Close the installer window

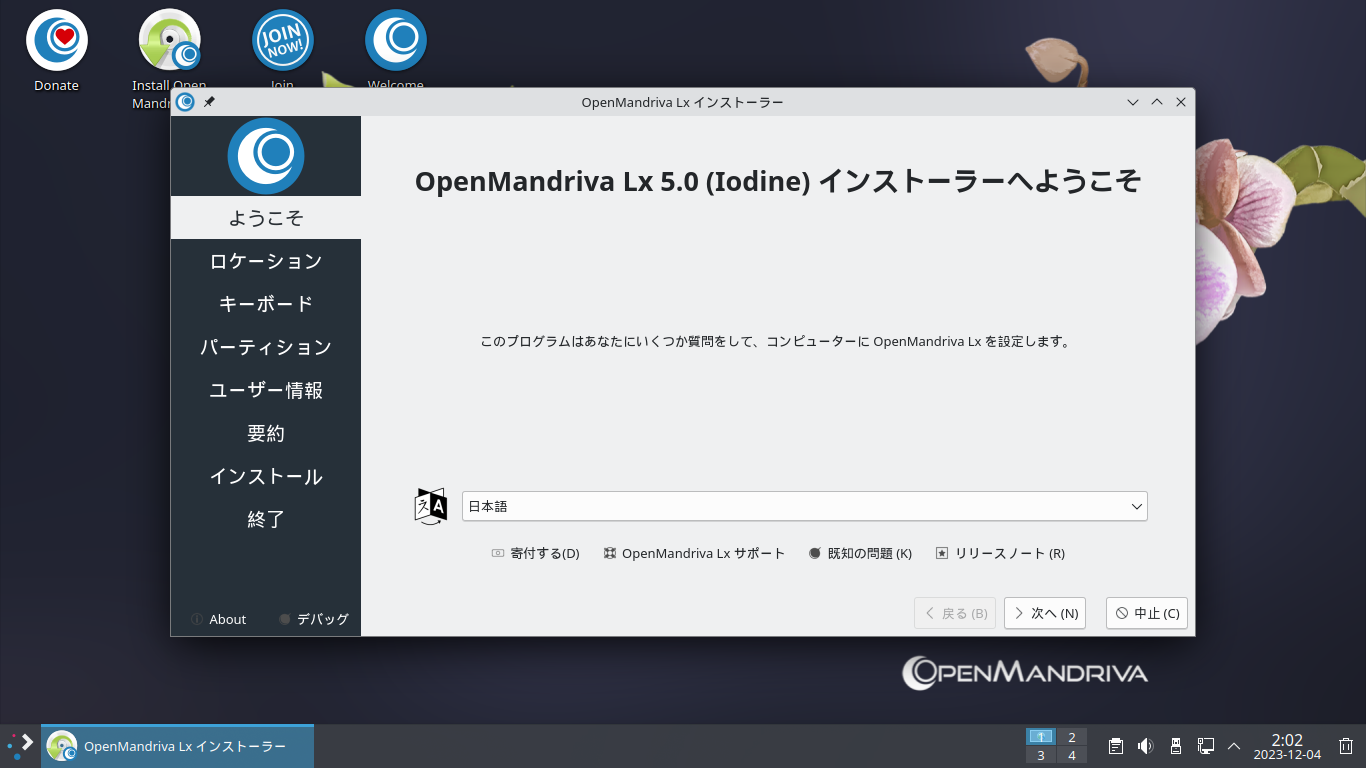pyautogui.click(x=1181, y=102)
